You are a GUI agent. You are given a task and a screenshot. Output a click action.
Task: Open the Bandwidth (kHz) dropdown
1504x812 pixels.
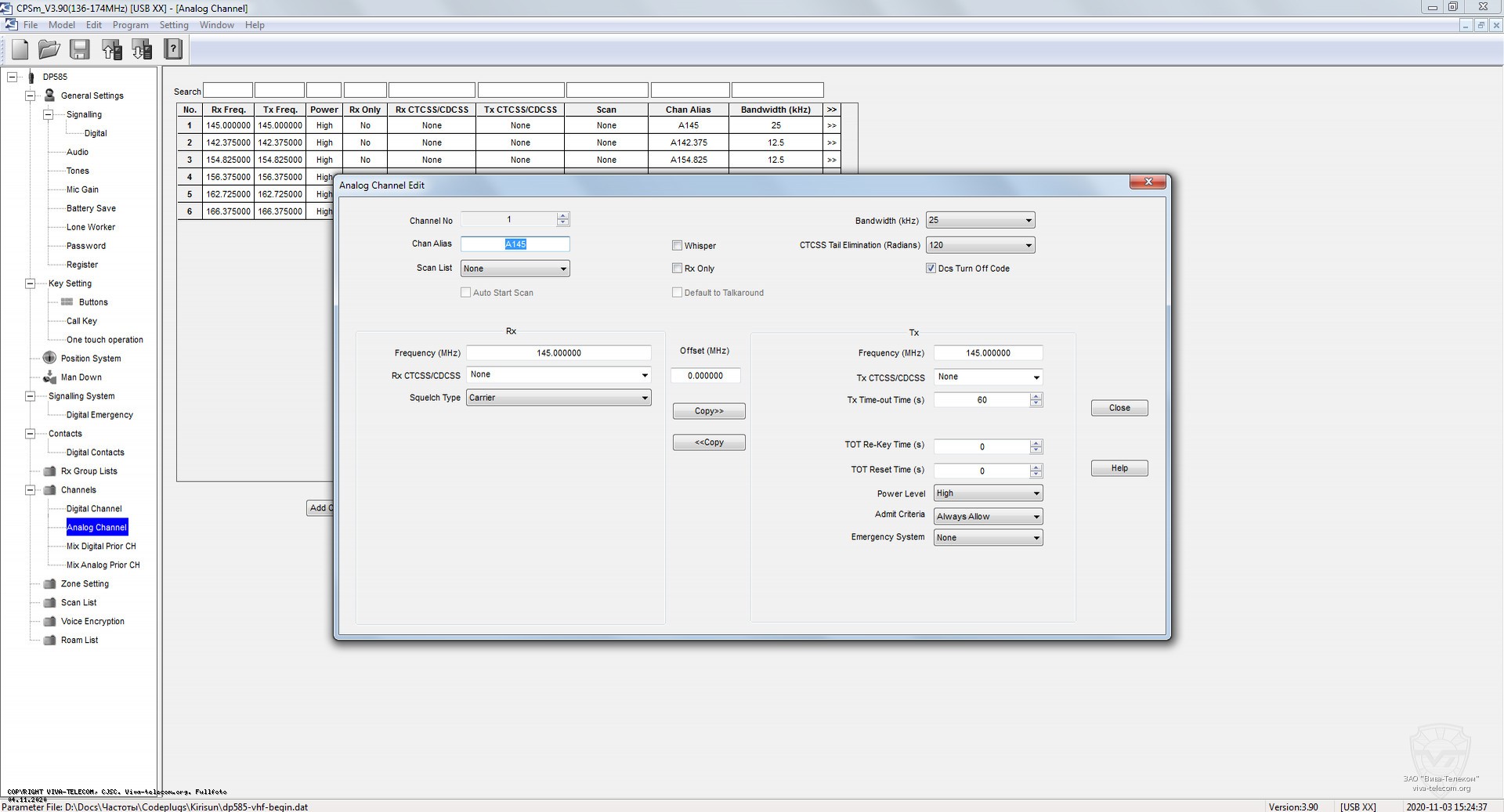(x=980, y=221)
